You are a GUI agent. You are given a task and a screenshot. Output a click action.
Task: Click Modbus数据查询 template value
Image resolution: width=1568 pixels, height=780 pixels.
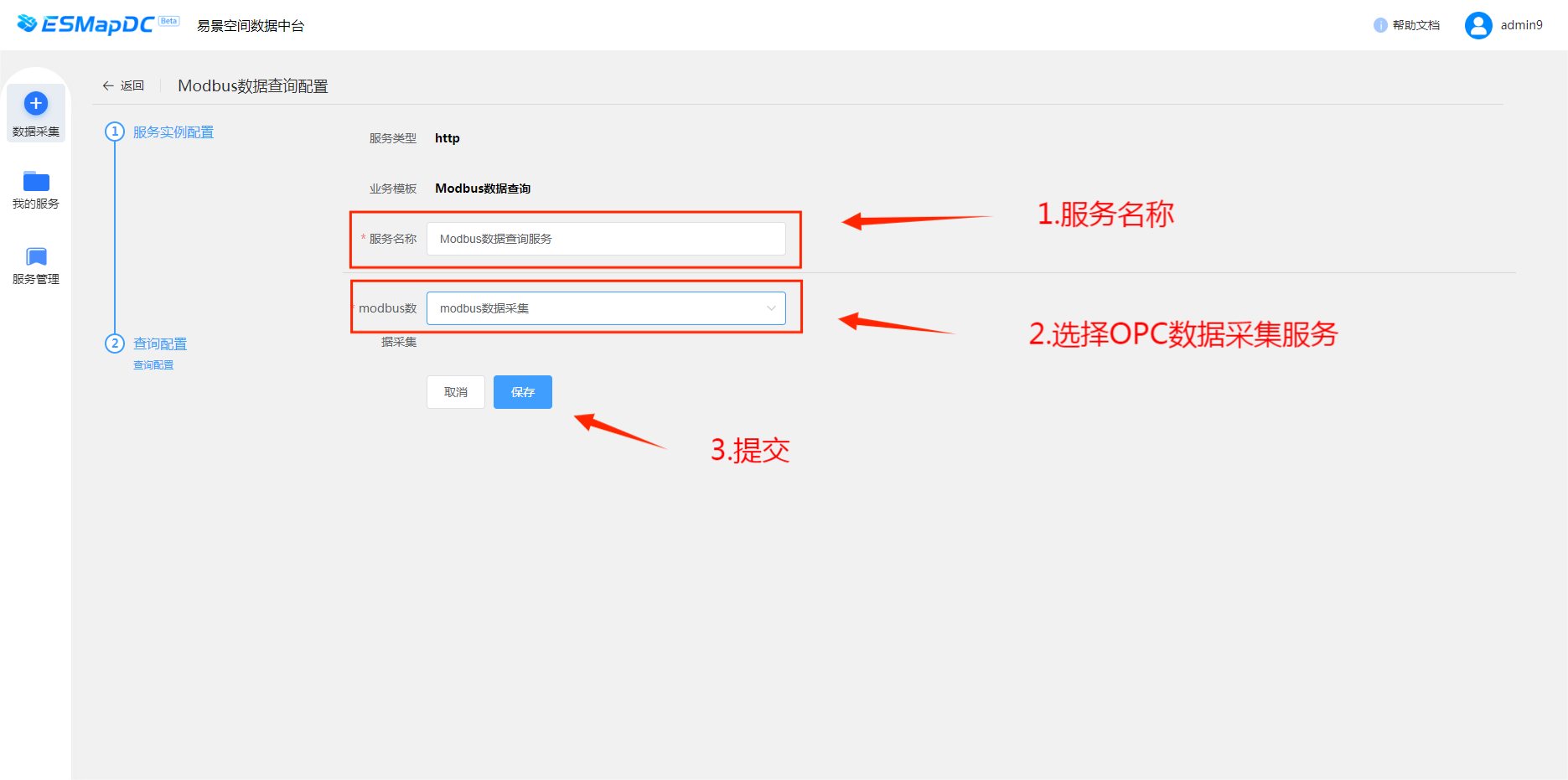pyautogui.click(x=483, y=189)
